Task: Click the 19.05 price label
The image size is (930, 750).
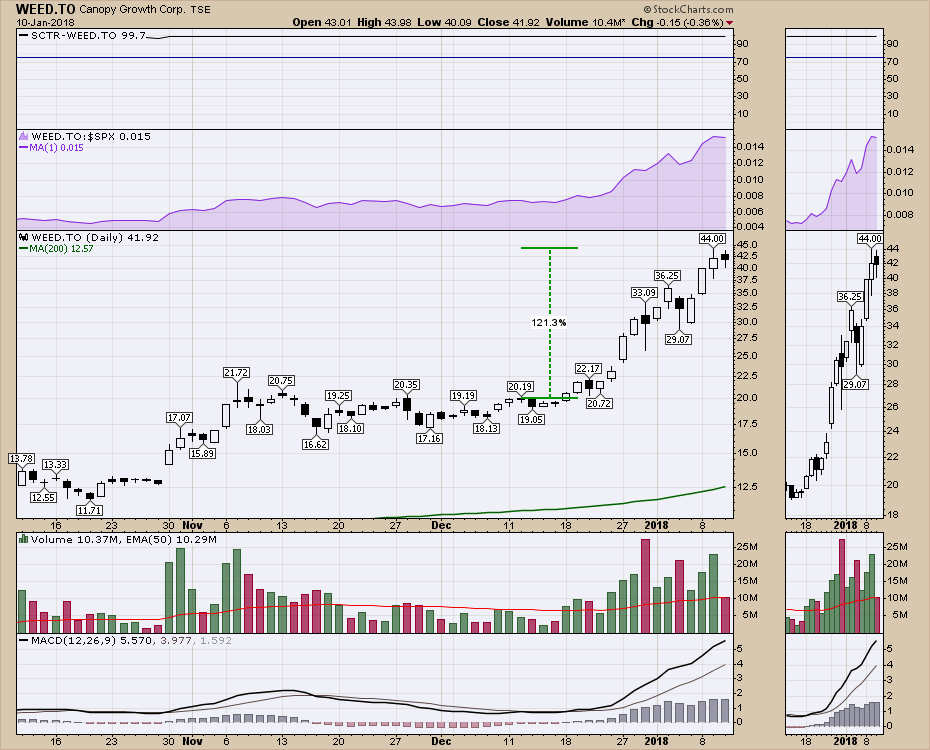Action: (x=531, y=419)
